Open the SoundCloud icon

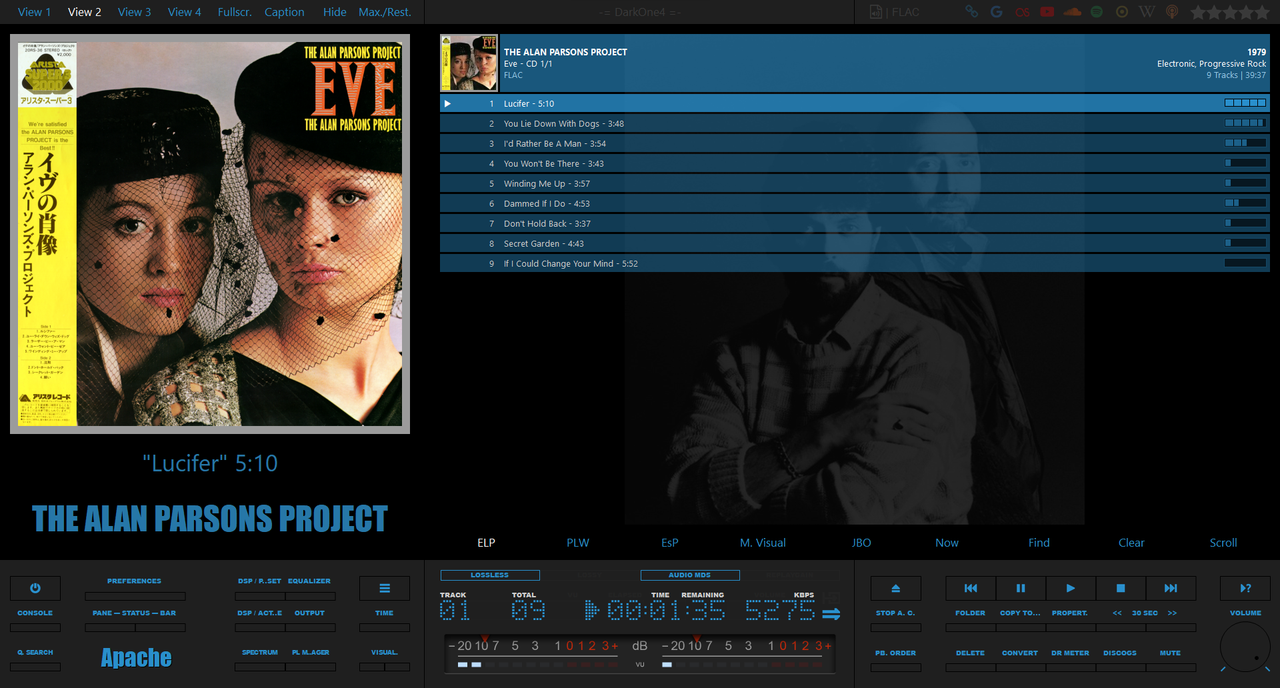tap(1072, 12)
